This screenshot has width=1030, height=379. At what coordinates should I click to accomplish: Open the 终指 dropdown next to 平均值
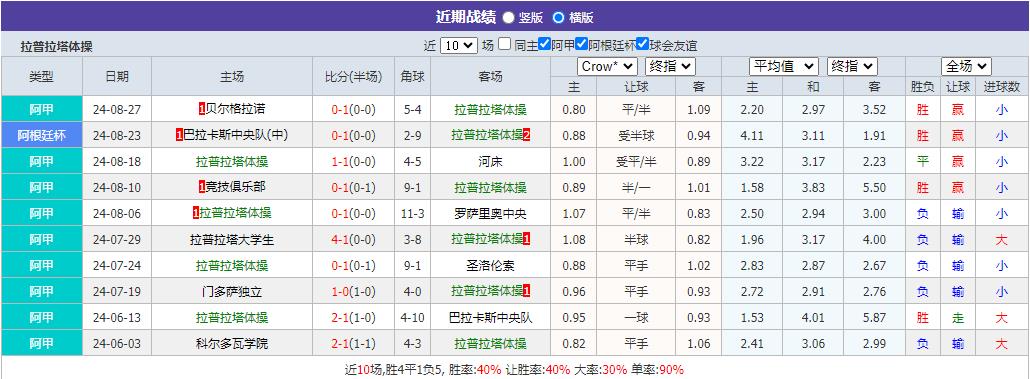pyautogui.click(x=853, y=66)
